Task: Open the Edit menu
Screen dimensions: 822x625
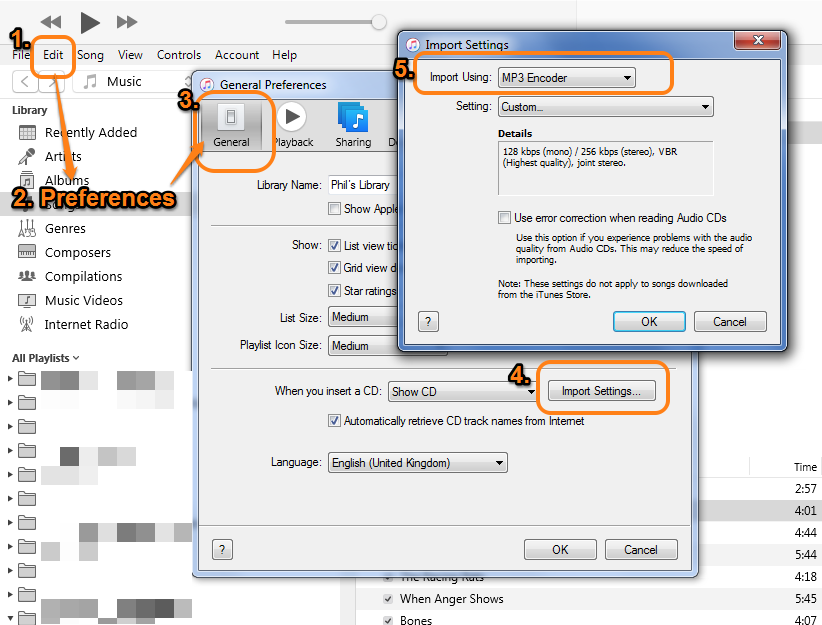Action: tap(53, 55)
